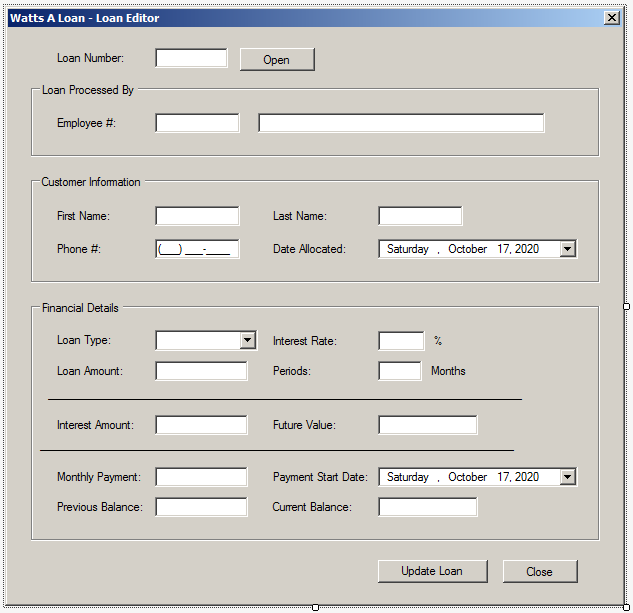633x613 pixels.
Task: Select the Interest Amount field
Action: (201, 425)
